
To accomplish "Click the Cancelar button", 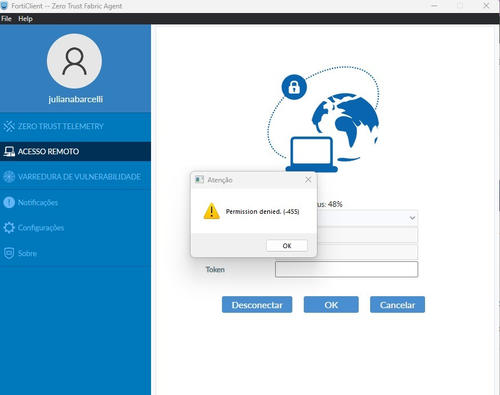I will tap(397, 305).
